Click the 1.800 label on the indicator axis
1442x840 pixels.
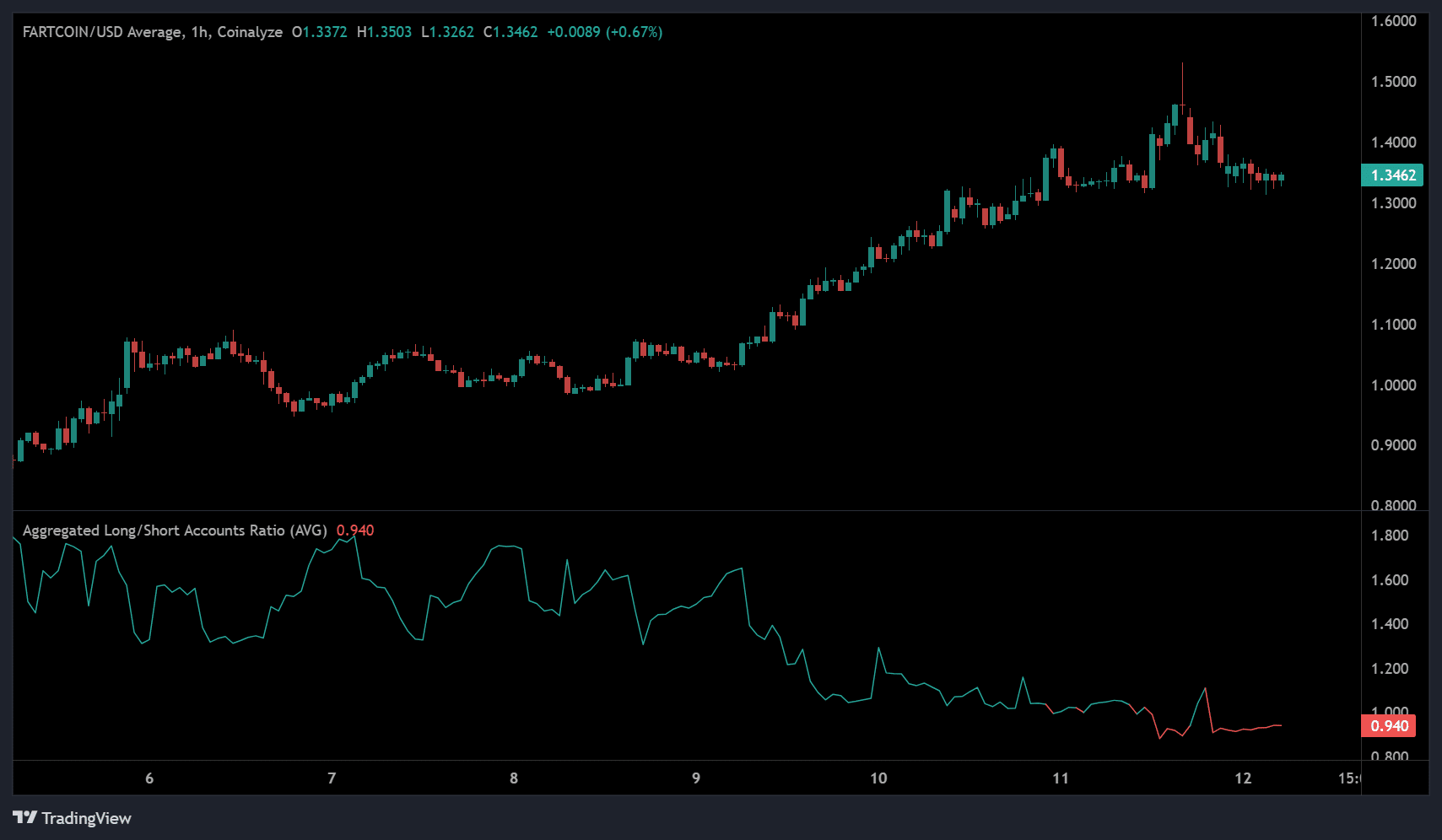(x=1390, y=536)
